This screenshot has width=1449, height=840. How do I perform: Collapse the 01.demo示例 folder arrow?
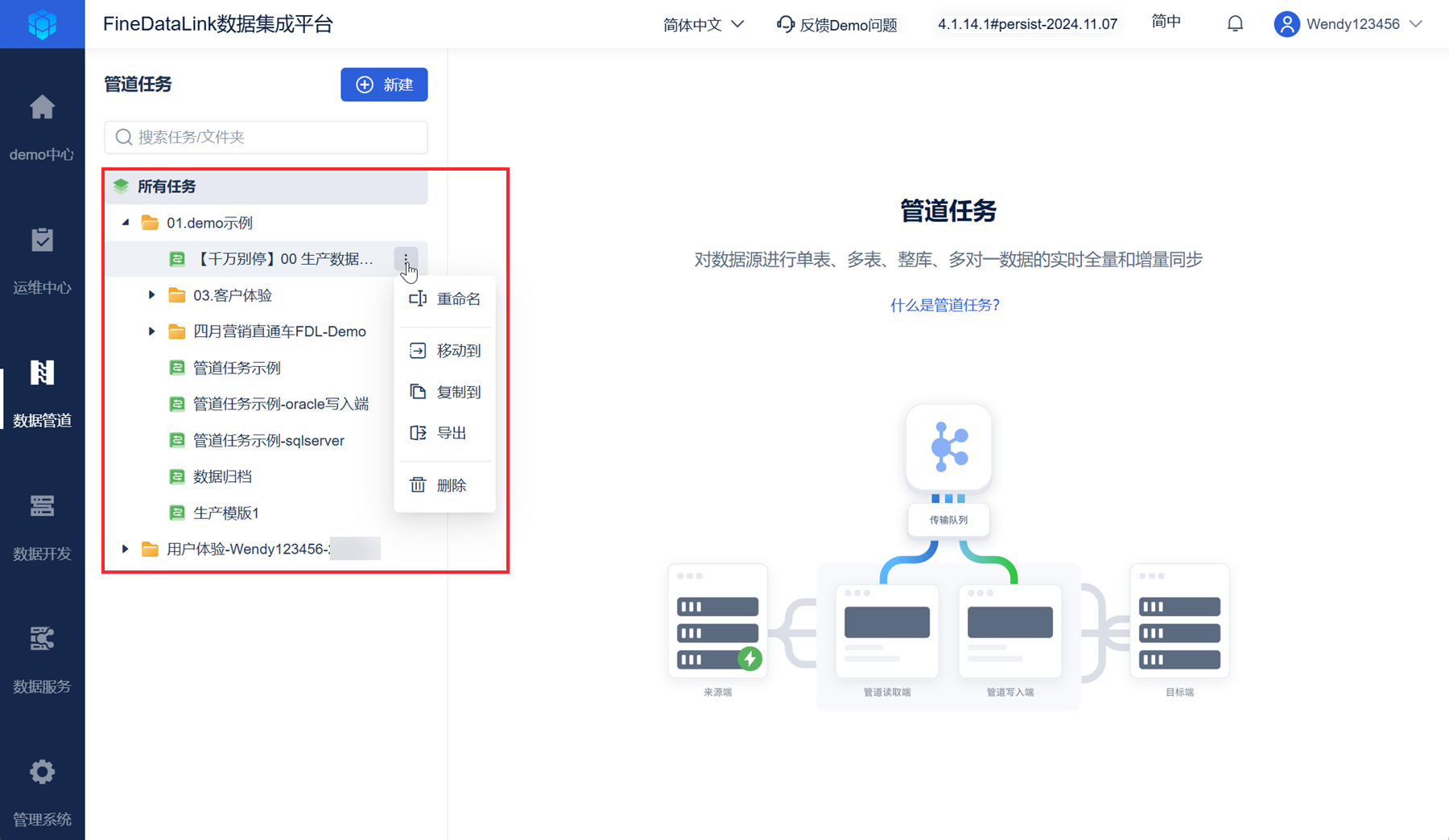pyautogui.click(x=126, y=223)
